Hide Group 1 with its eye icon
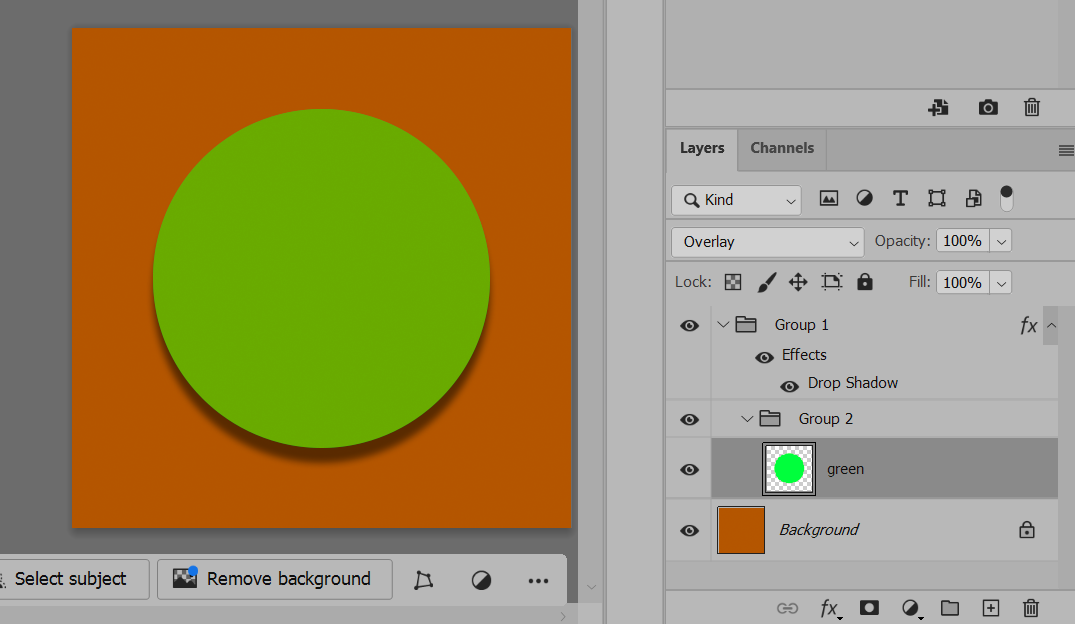The width and height of the screenshot is (1075, 624). point(689,326)
